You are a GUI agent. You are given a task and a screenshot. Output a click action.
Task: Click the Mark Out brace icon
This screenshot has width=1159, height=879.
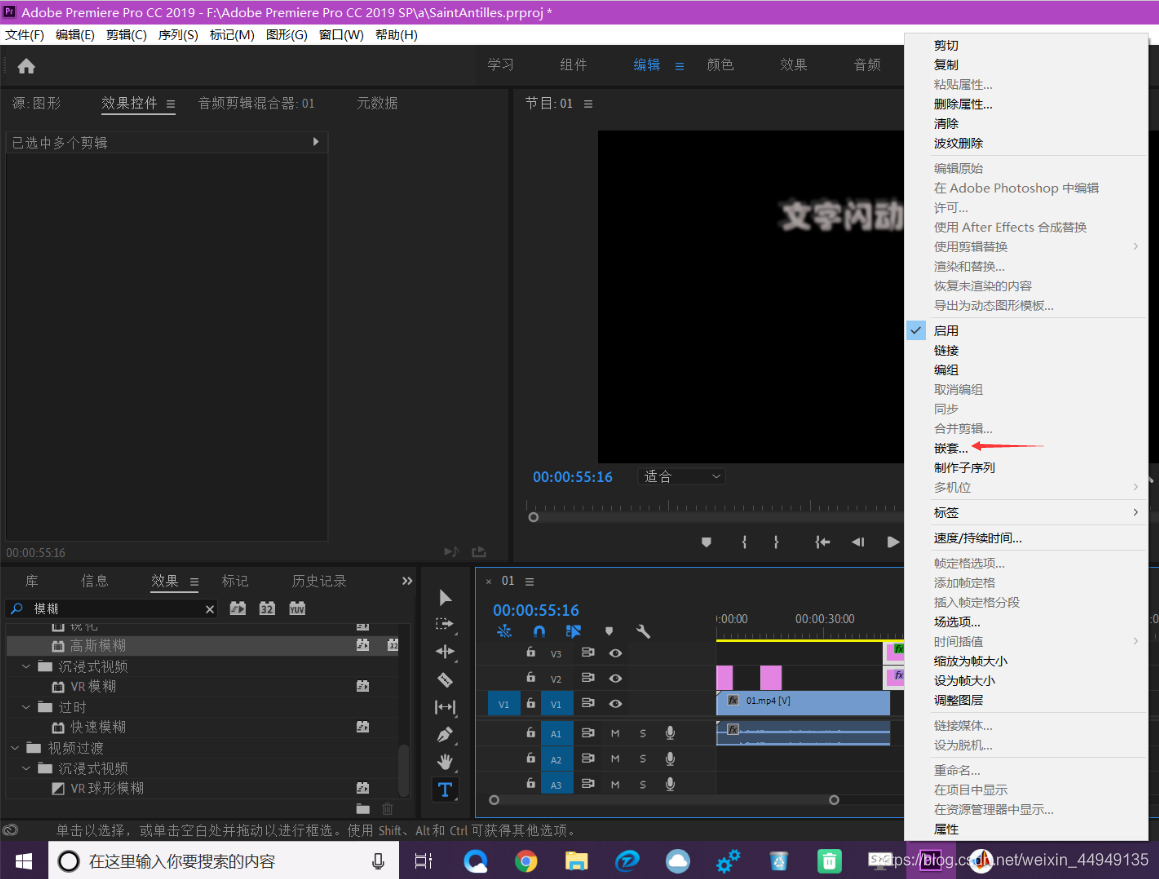[x=775, y=542]
